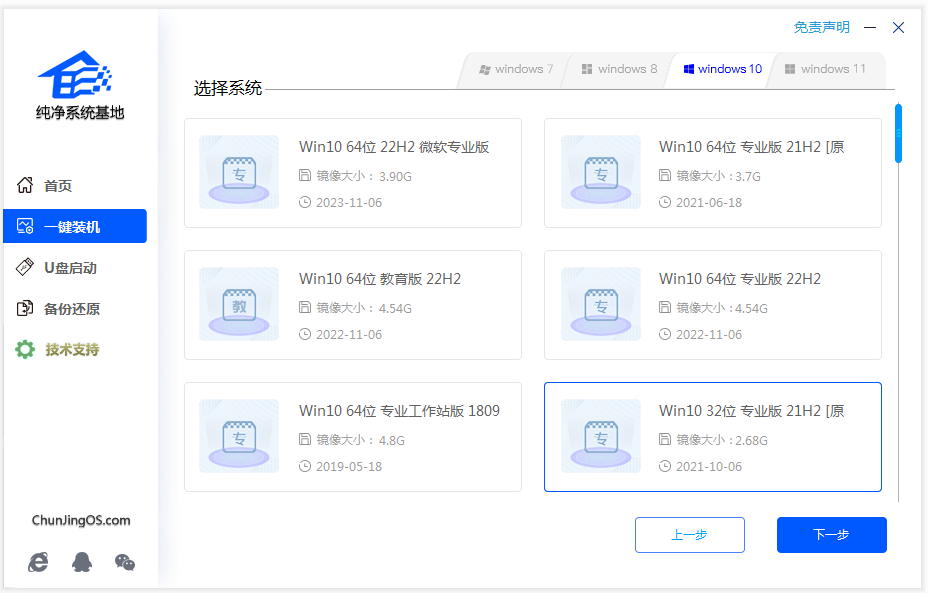This screenshot has width=928, height=593.
Task: Click the 上一步 button
Action: [689, 535]
